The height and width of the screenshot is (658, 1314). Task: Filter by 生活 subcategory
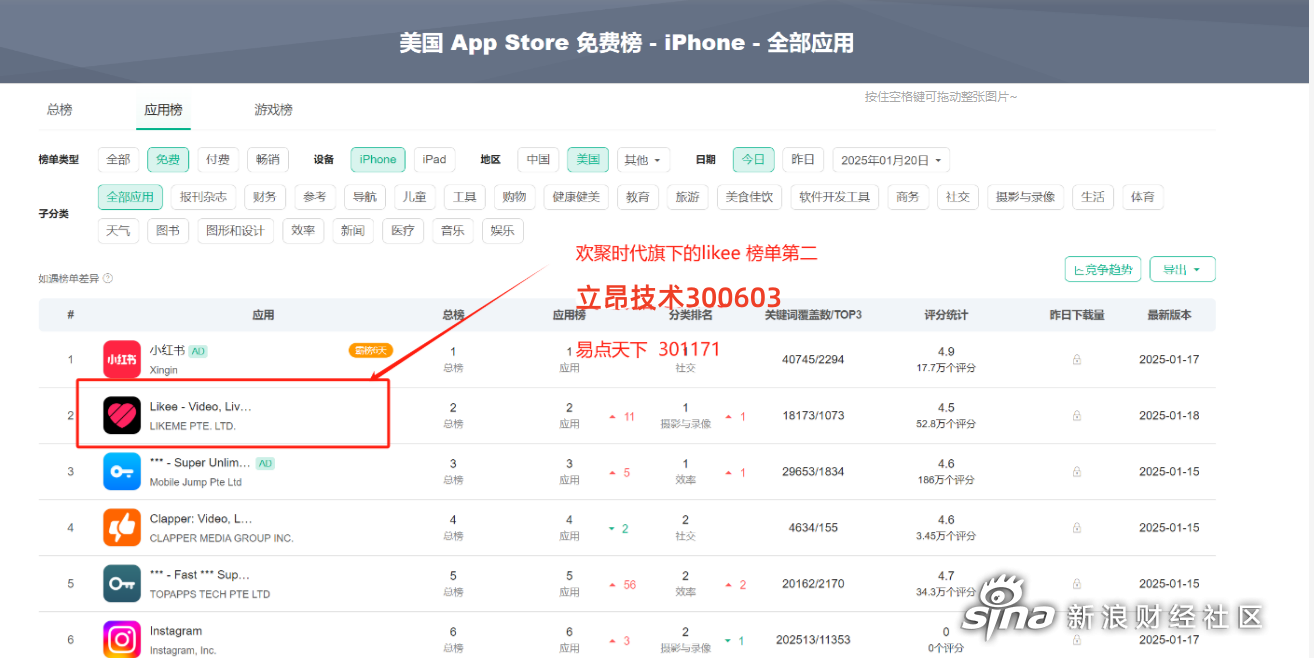pyautogui.click(x=1093, y=197)
